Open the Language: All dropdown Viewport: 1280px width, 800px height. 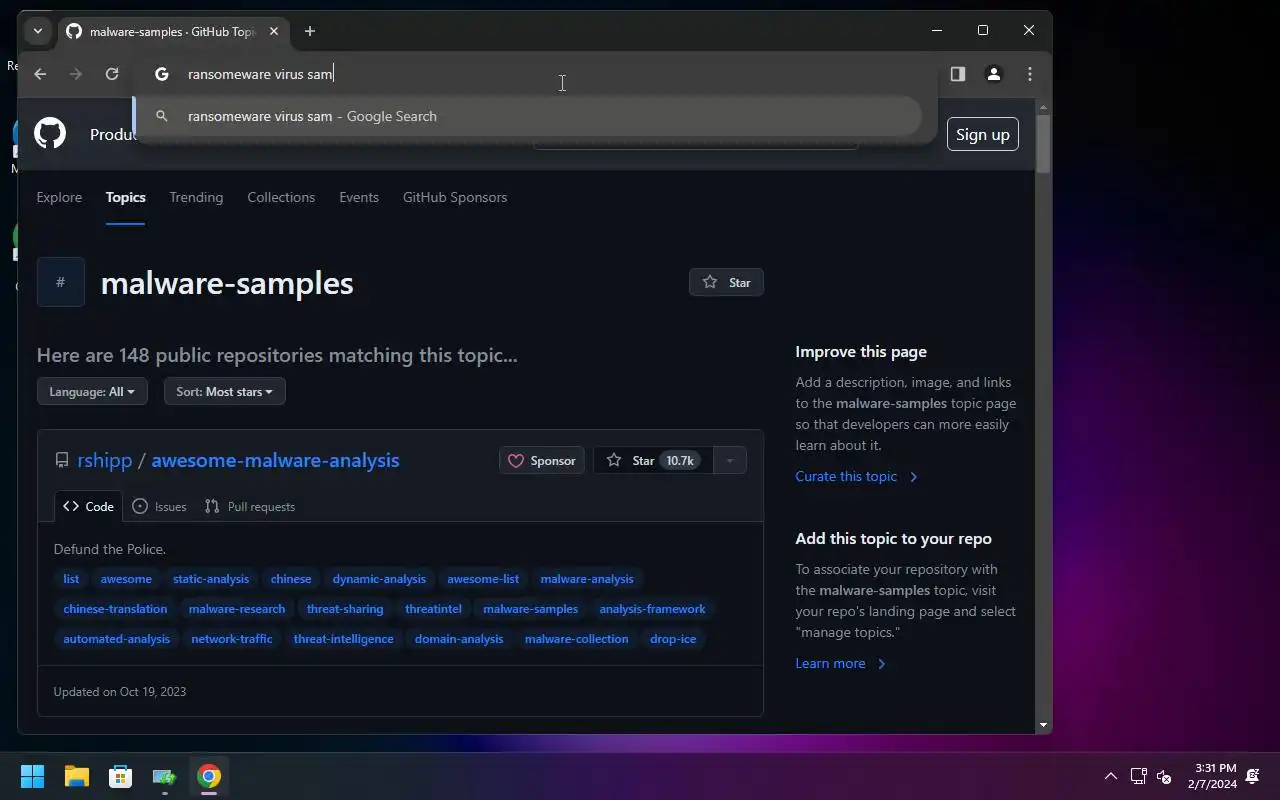coord(92,391)
